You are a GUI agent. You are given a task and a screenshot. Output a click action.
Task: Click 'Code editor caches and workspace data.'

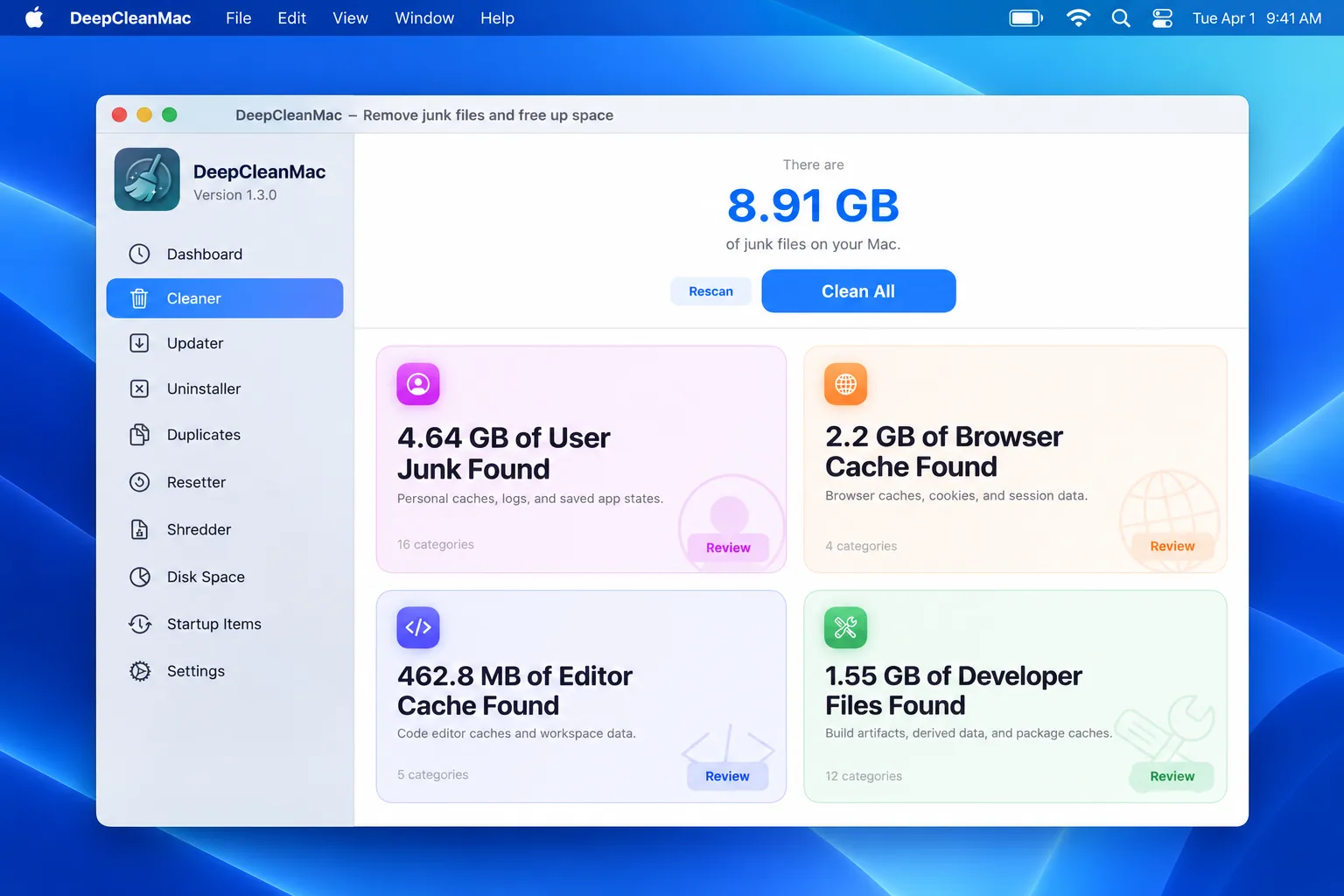click(x=516, y=733)
